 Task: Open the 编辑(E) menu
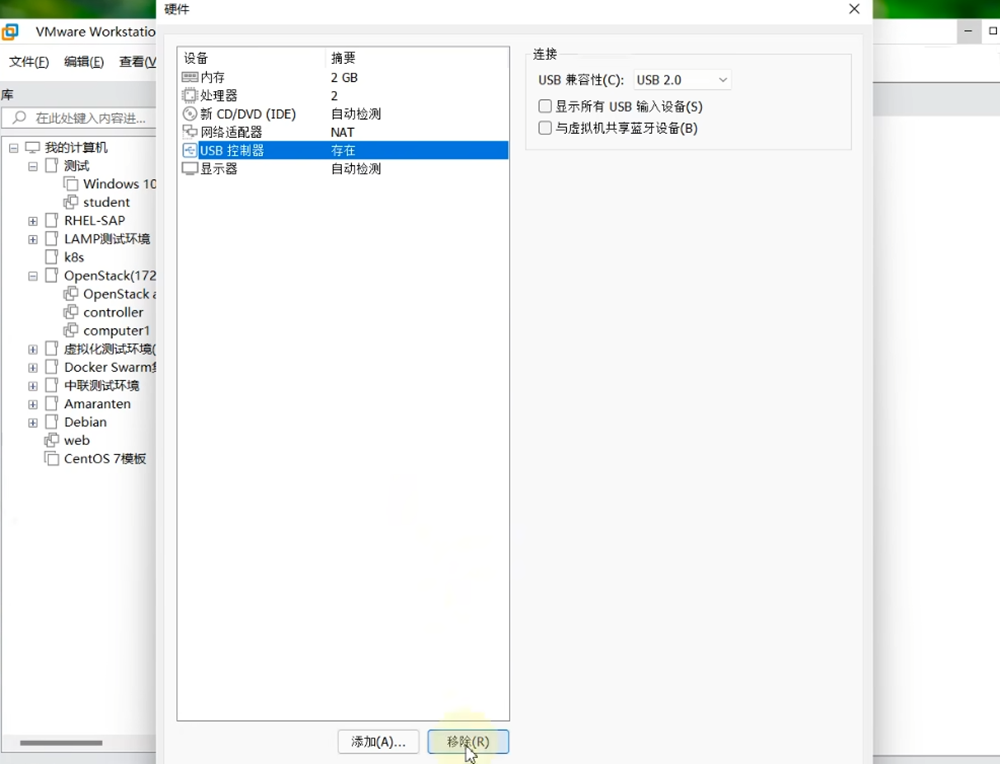84,62
